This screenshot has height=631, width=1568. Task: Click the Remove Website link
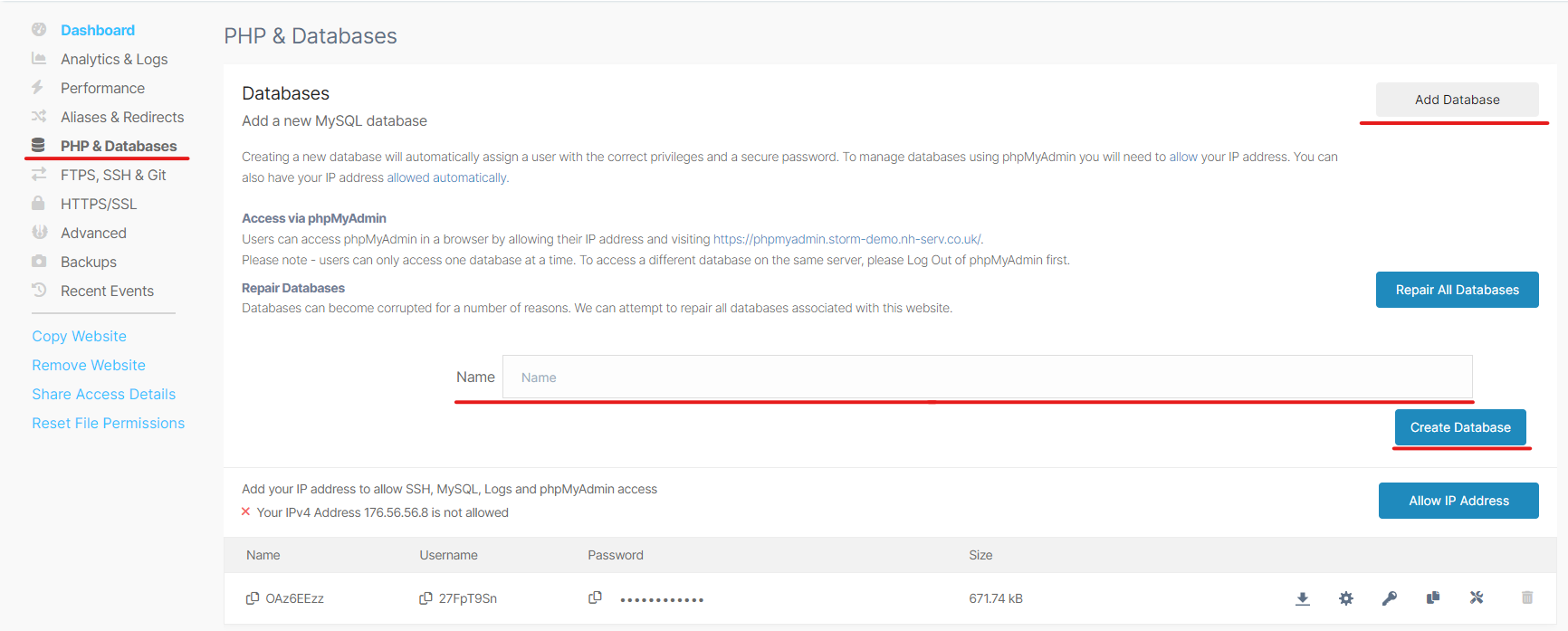click(89, 365)
